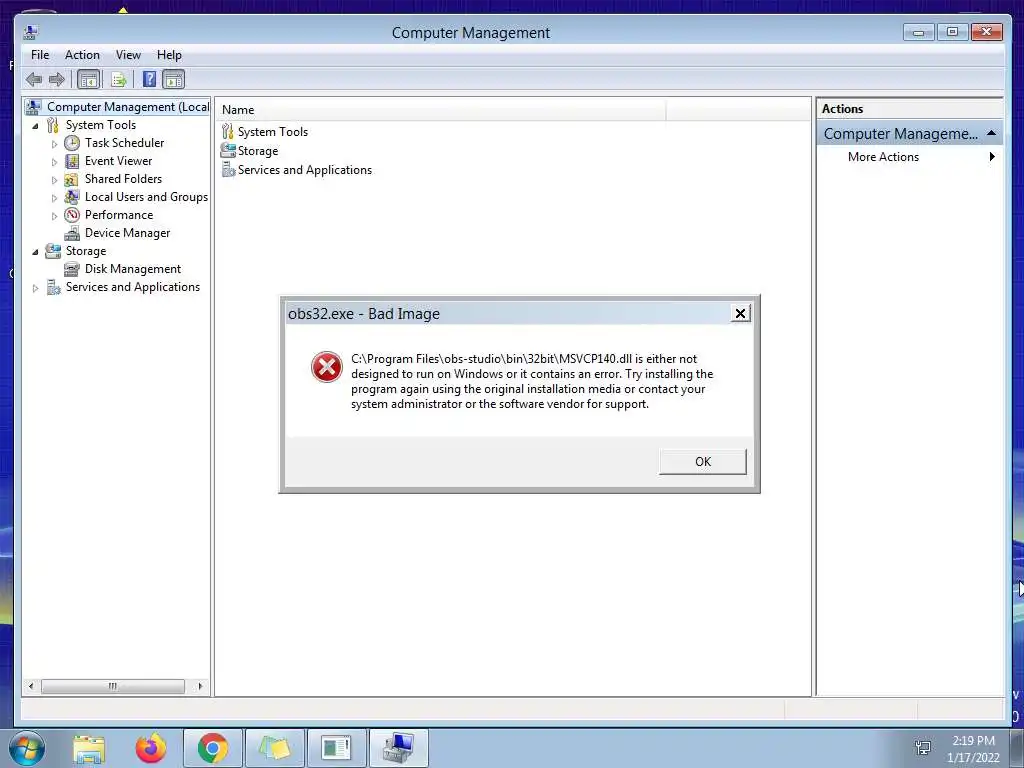Screen dimensions: 1024x768
Task: Click the network icon in system tray
Action: pos(923,747)
